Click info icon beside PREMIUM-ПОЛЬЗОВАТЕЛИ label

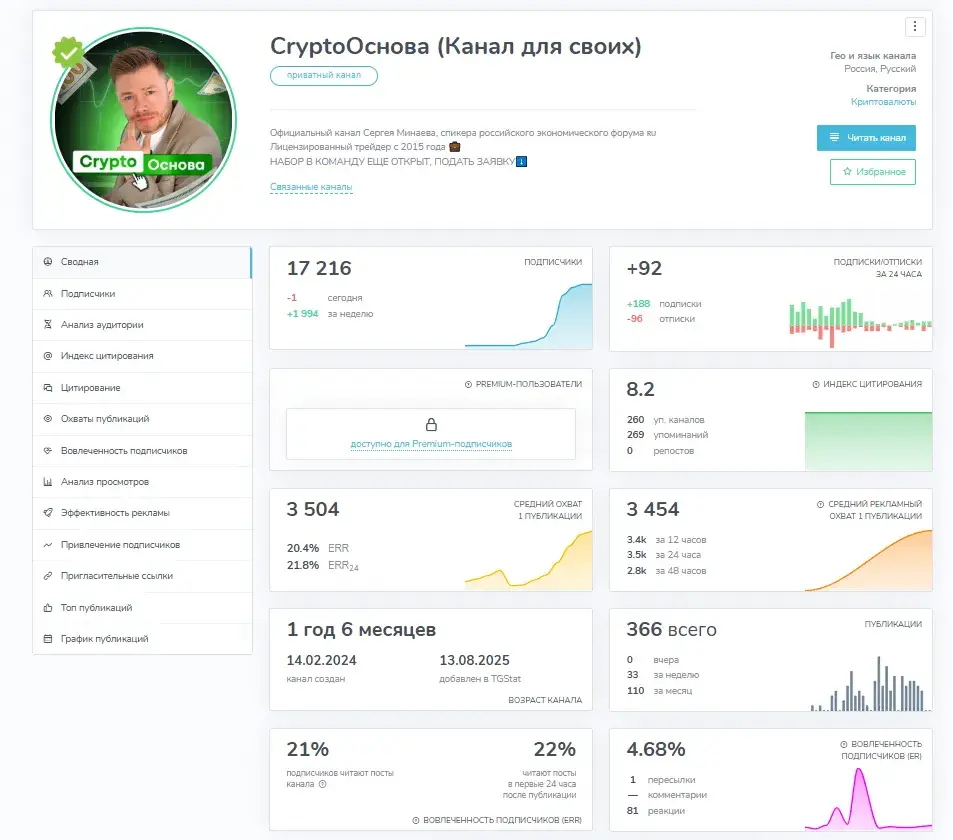tap(469, 384)
